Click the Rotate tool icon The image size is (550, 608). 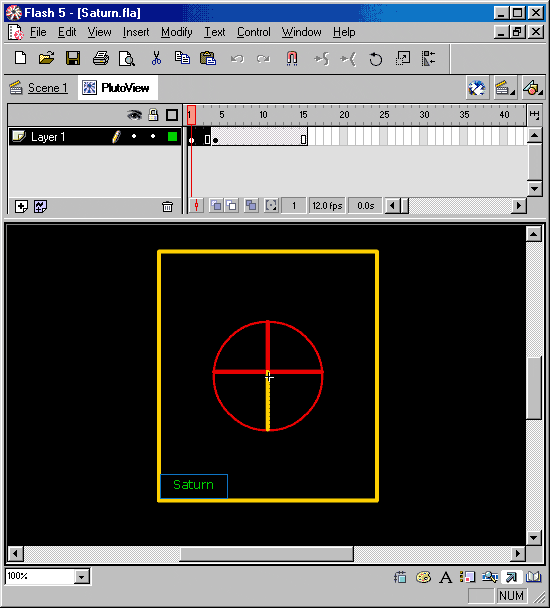click(x=375, y=59)
